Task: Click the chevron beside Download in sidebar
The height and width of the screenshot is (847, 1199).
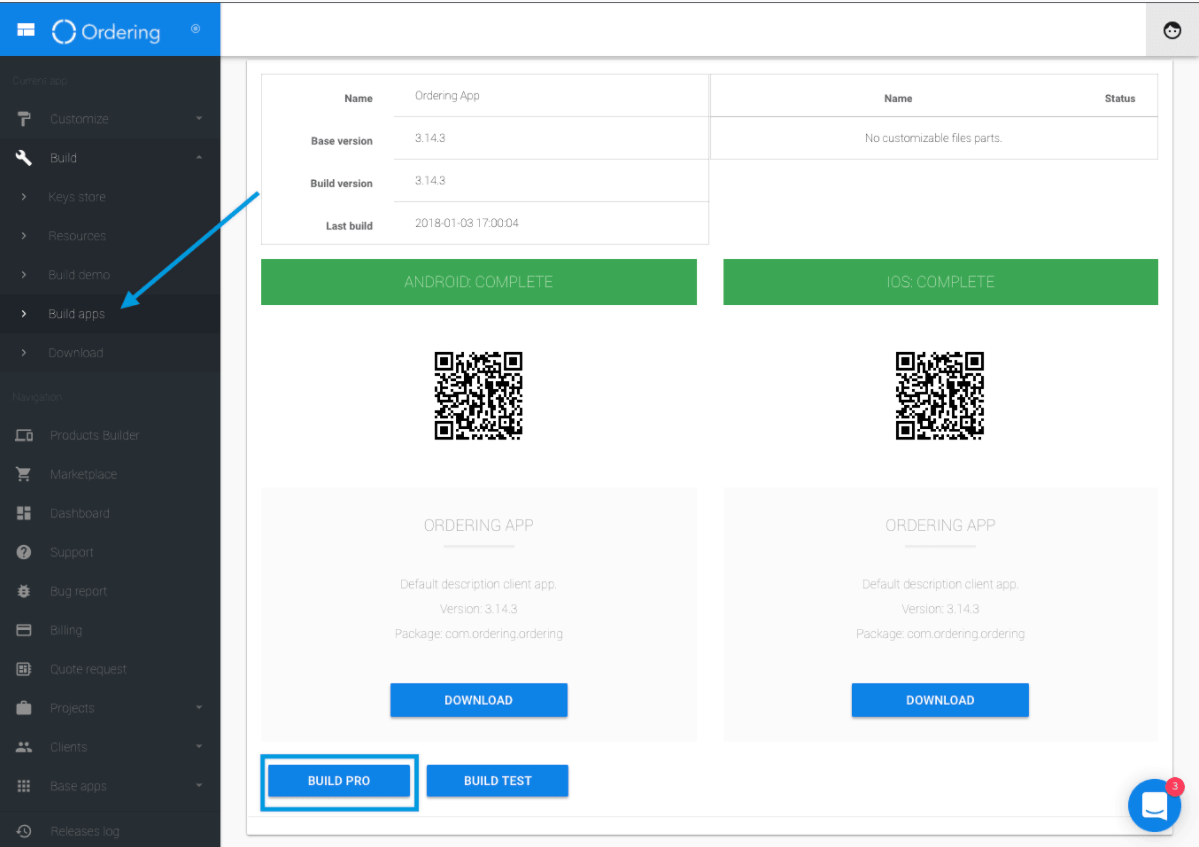Action: [x=24, y=352]
